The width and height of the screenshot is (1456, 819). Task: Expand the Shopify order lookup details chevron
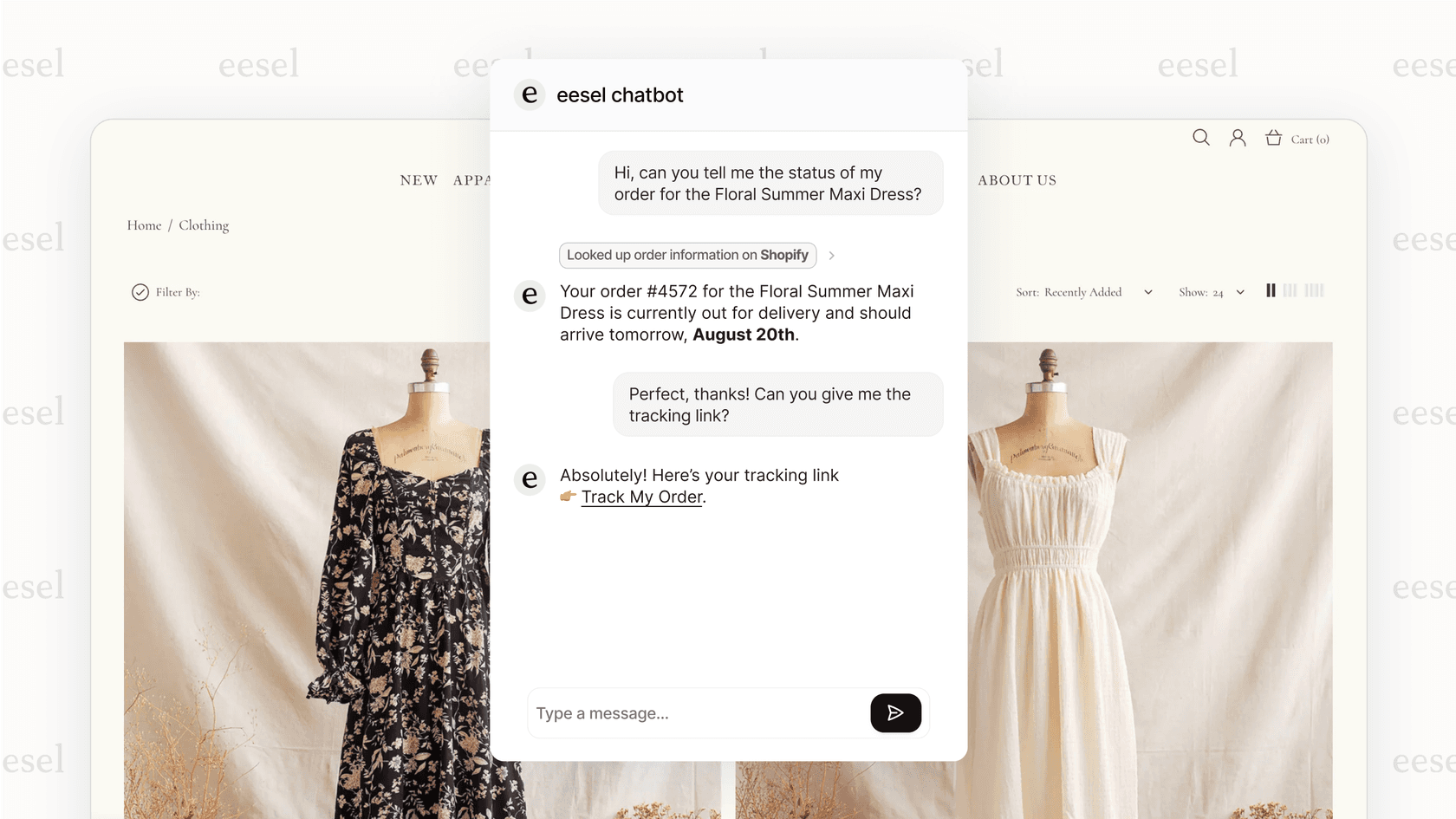point(831,255)
